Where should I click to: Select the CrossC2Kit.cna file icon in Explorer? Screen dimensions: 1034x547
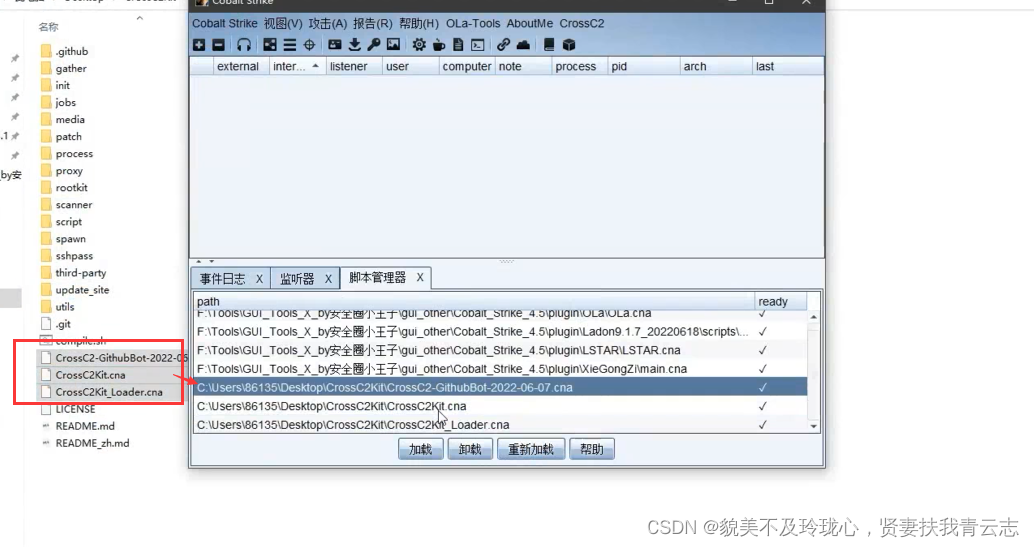[46, 375]
